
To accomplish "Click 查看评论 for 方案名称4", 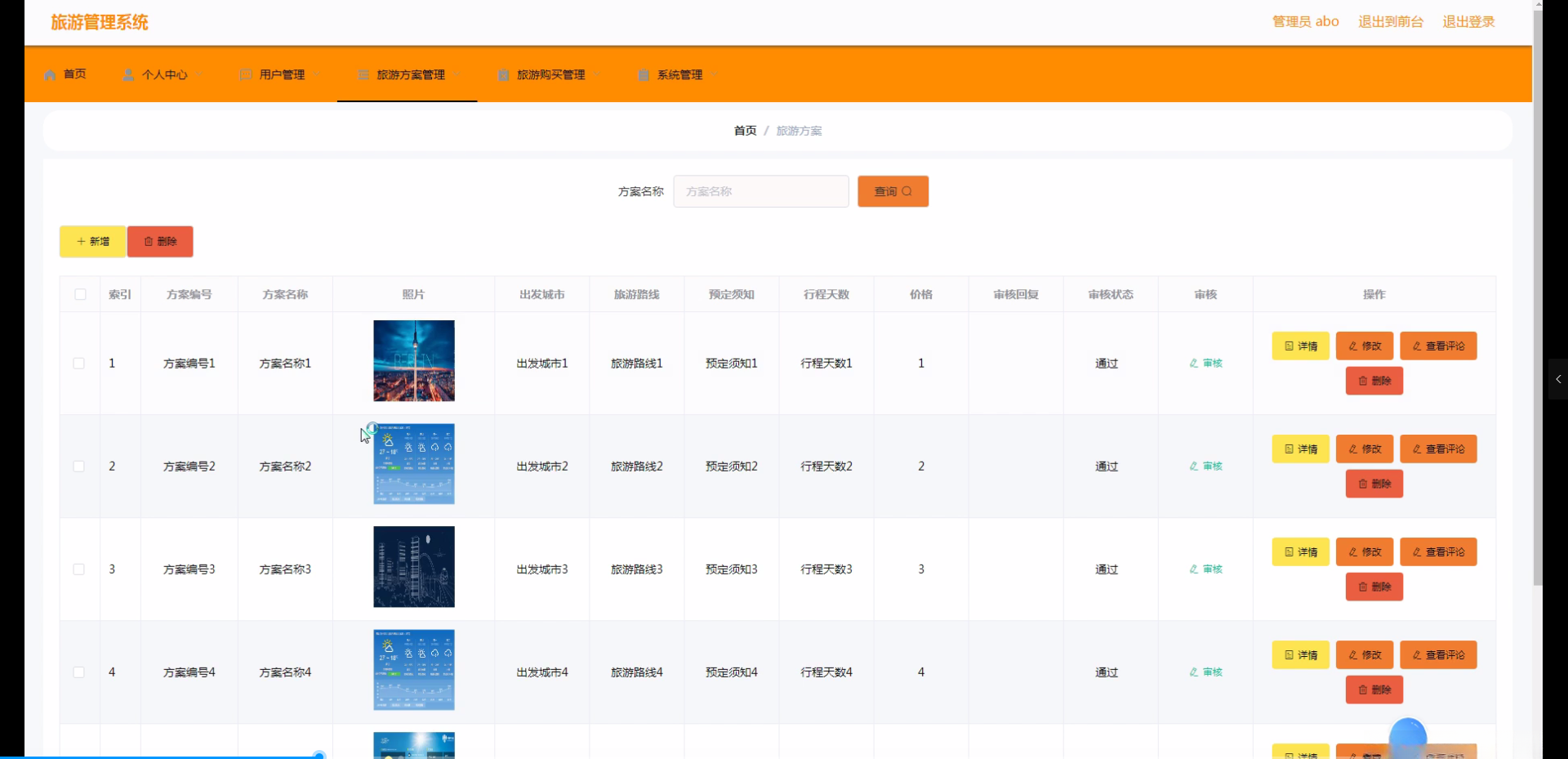I will click(x=1438, y=655).
